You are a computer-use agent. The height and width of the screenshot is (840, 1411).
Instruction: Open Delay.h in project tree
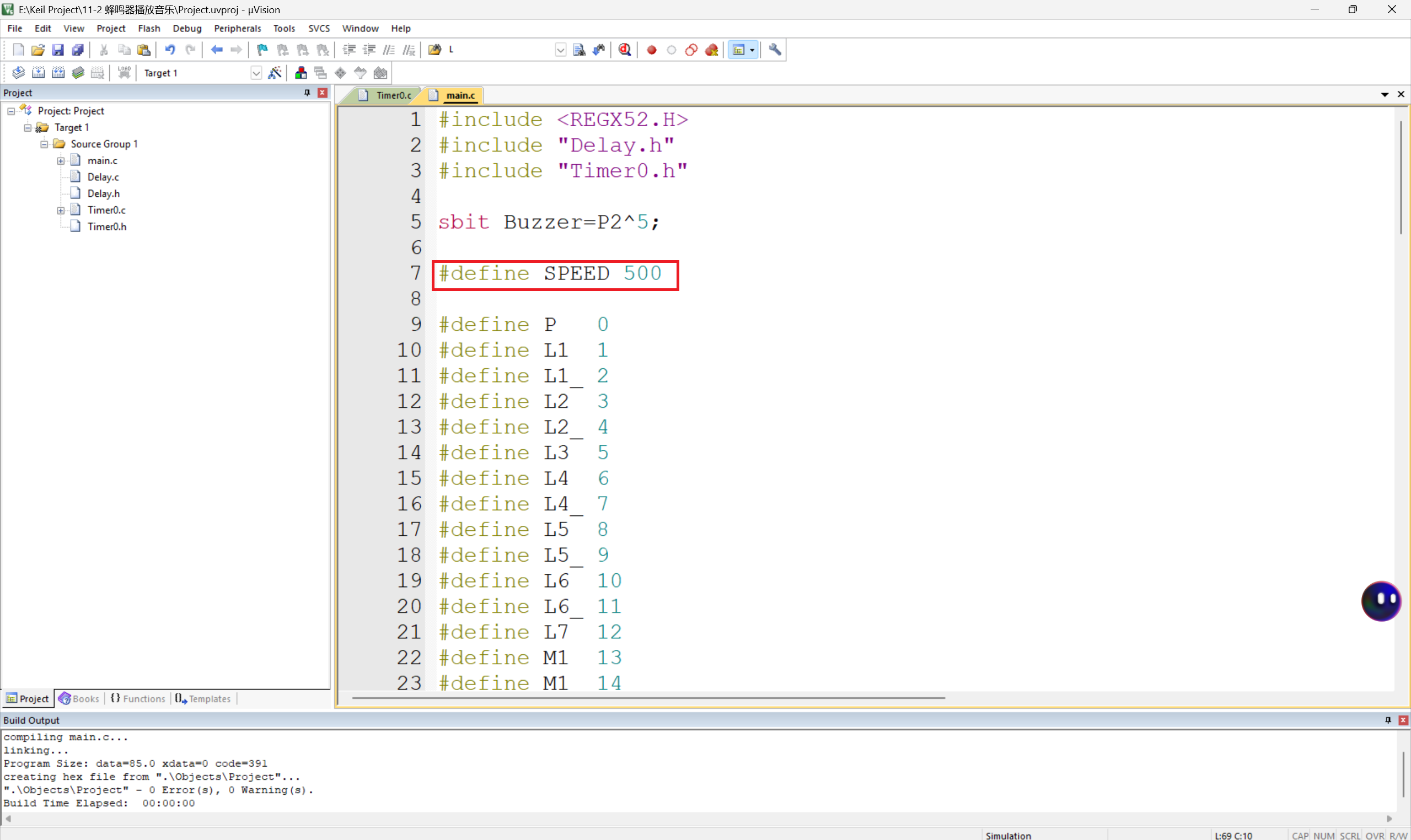103,193
